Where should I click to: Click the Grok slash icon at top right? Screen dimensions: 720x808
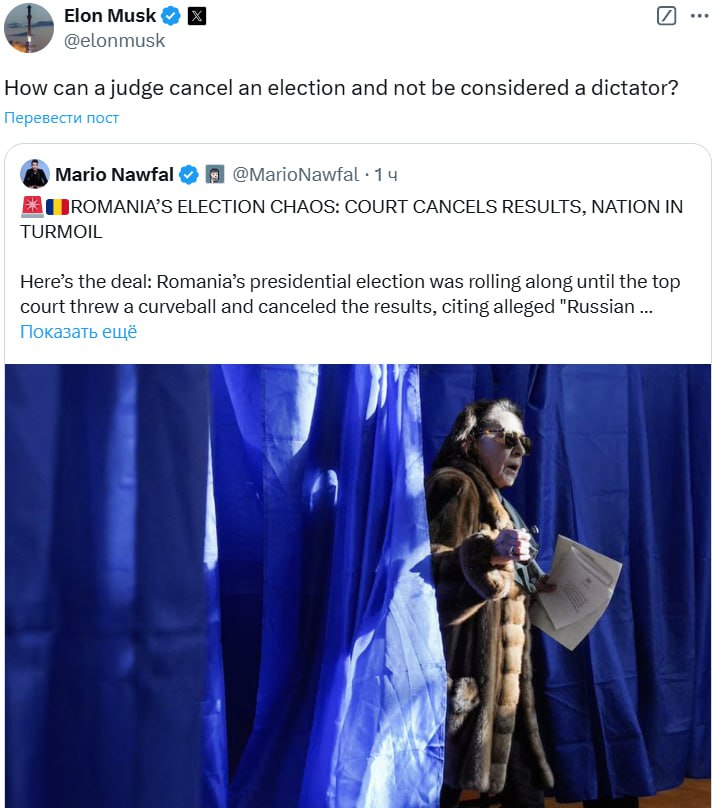pyautogui.click(x=667, y=16)
